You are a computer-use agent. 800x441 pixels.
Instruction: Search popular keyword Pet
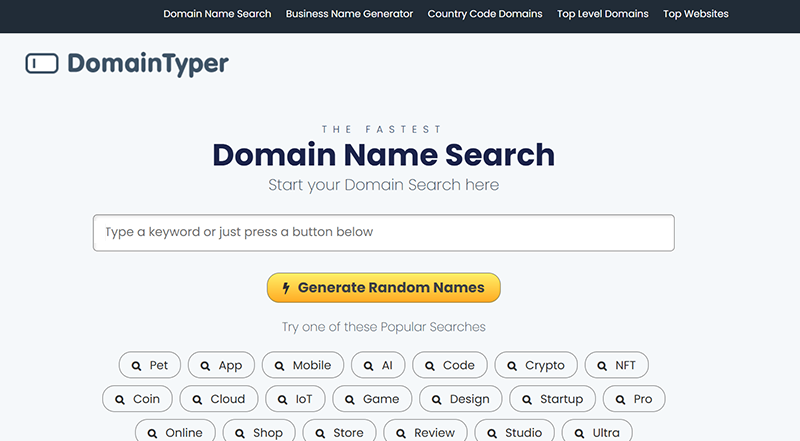[149, 365]
